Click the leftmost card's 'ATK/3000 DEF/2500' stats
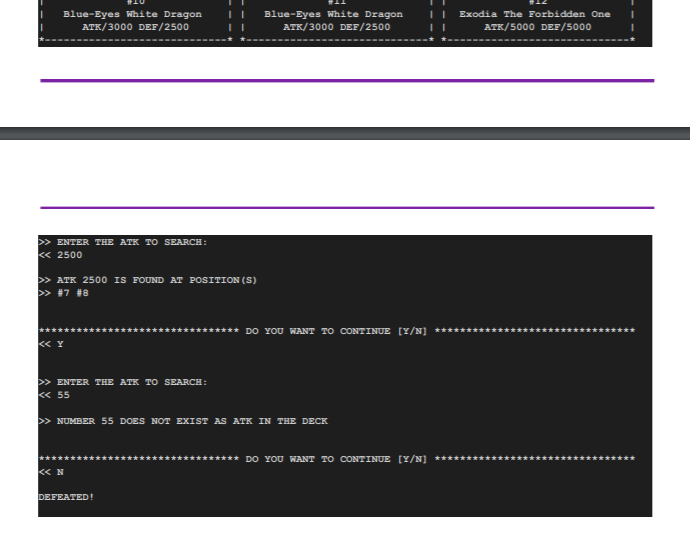This screenshot has width=690, height=550. tap(136, 27)
